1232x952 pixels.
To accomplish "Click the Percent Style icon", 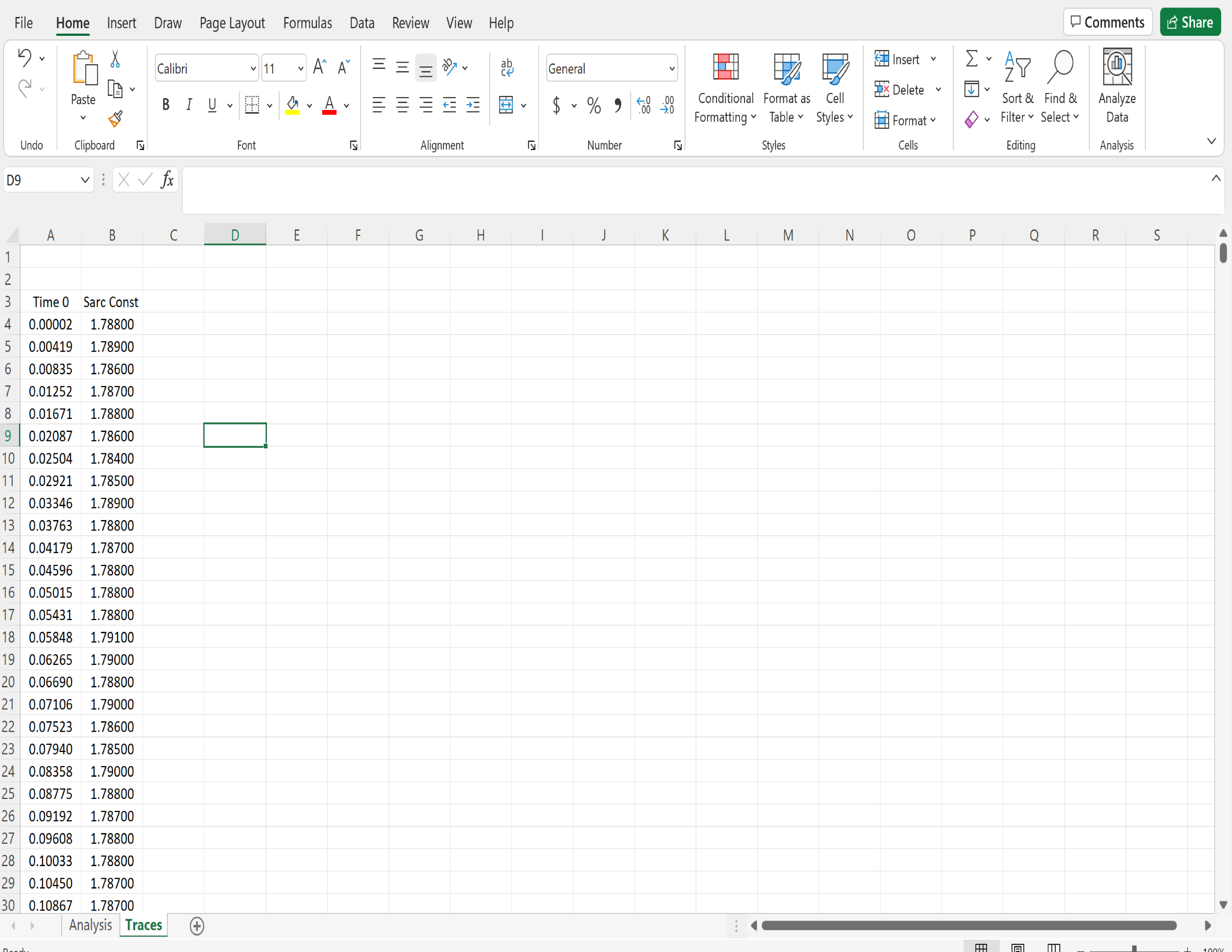I will [x=594, y=105].
